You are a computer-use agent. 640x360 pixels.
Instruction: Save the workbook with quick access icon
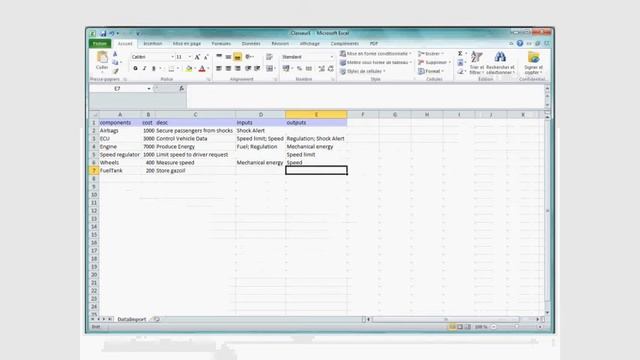tap(103, 33)
